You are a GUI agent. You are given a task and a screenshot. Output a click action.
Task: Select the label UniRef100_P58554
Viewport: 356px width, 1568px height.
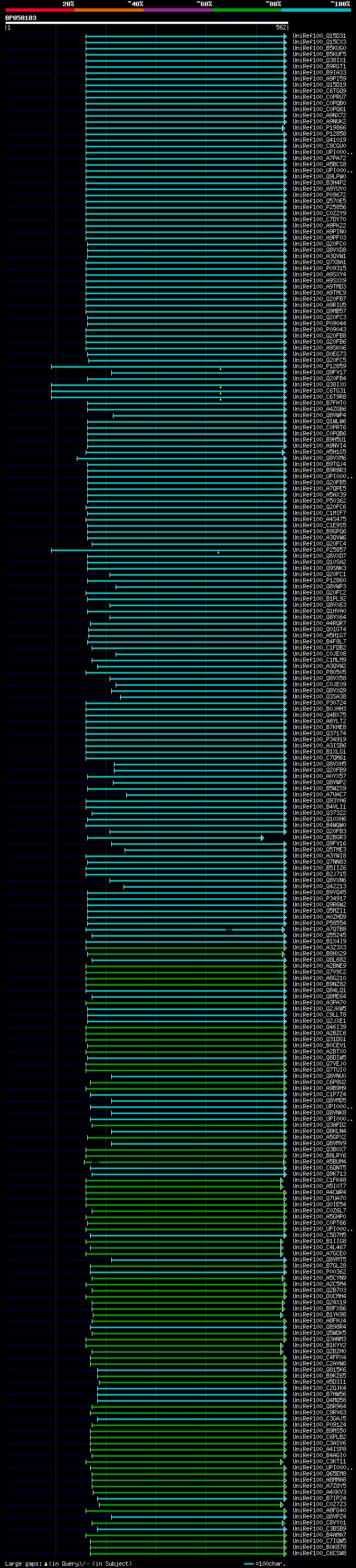[319, 923]
